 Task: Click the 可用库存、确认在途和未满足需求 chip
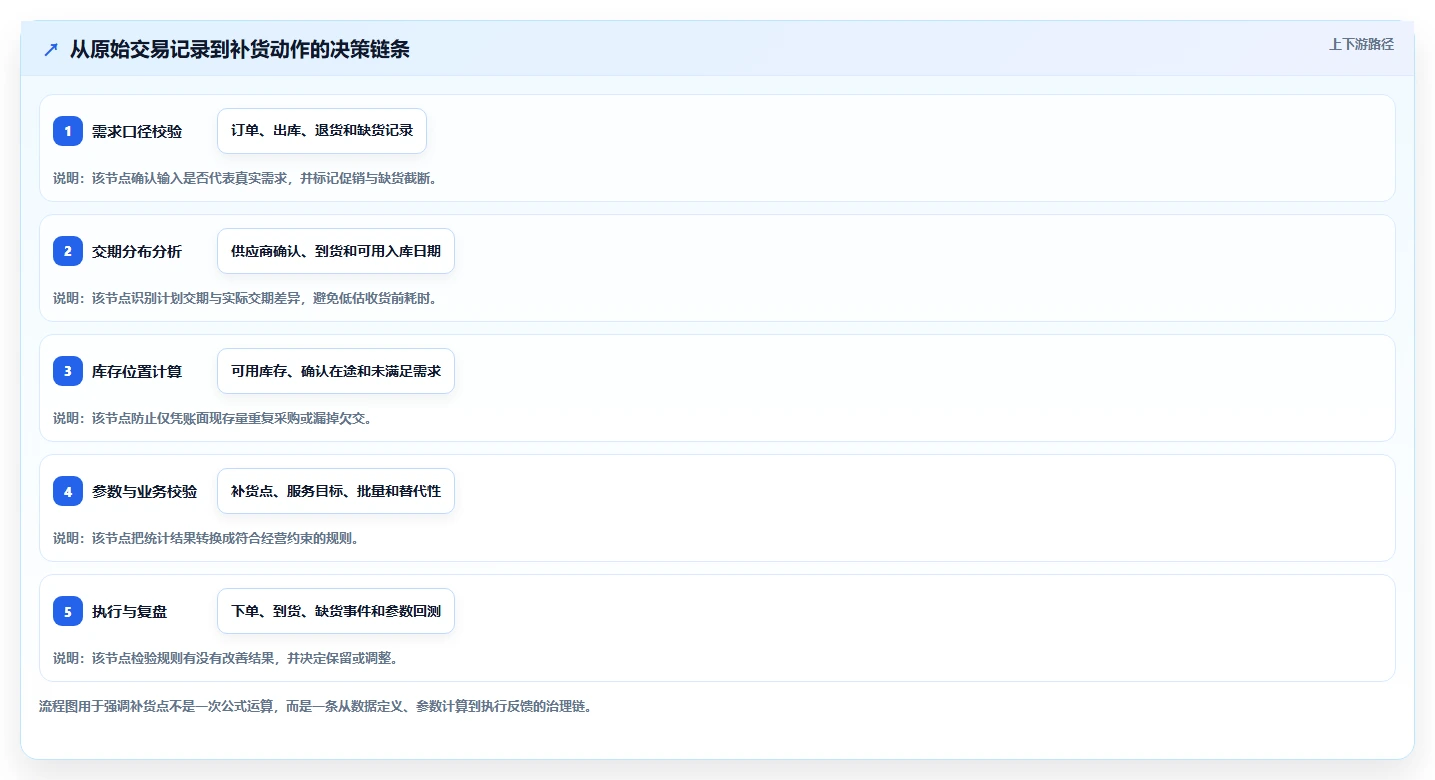[336, 371]
